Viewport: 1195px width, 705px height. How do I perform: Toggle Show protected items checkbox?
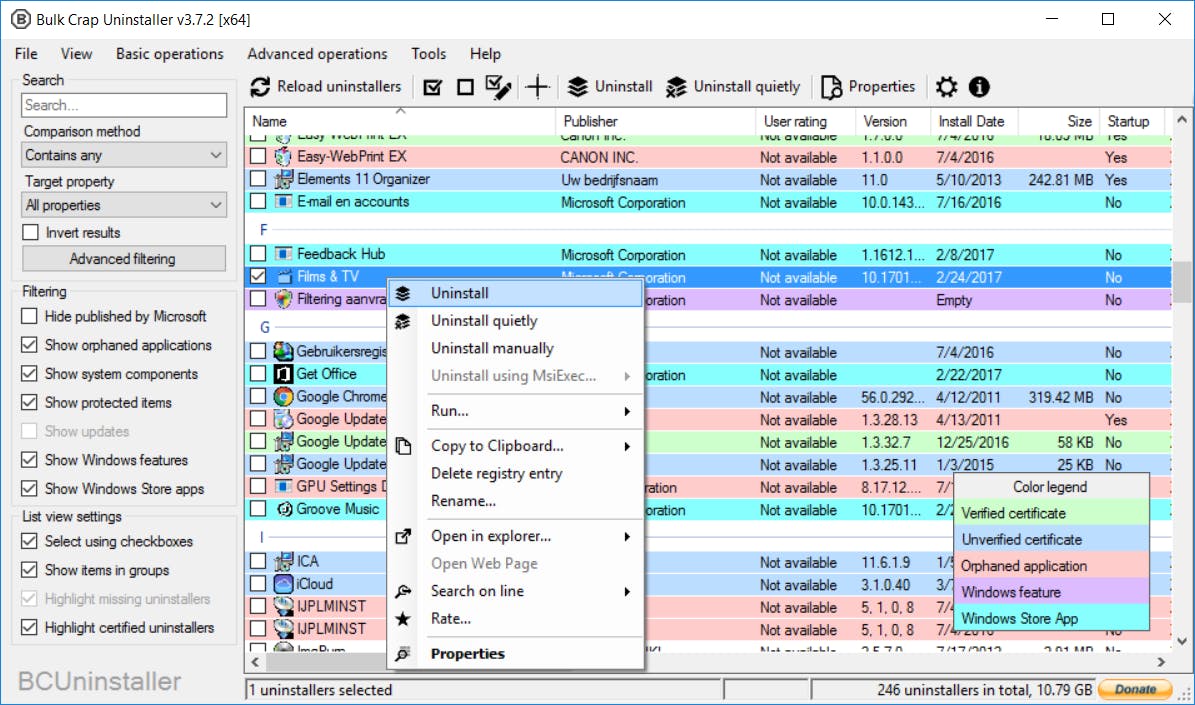tap(29, 402)
